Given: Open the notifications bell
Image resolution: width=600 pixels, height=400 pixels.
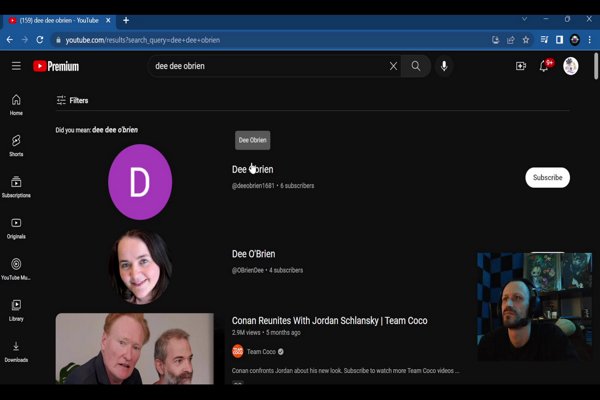Looking at the screenshot, I should (x=544, y=66).
